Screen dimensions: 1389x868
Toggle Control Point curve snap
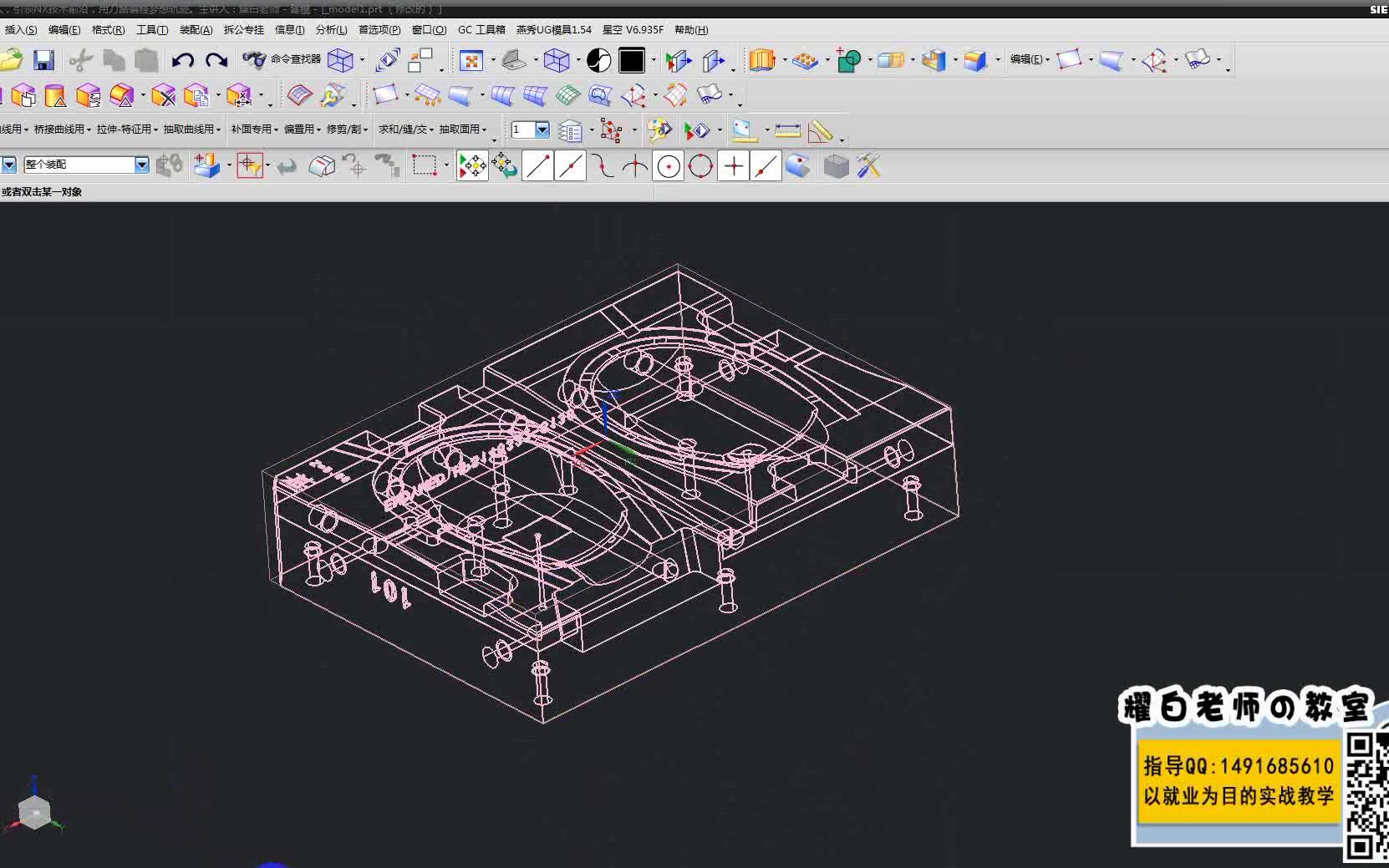click(x=603, y=166)
